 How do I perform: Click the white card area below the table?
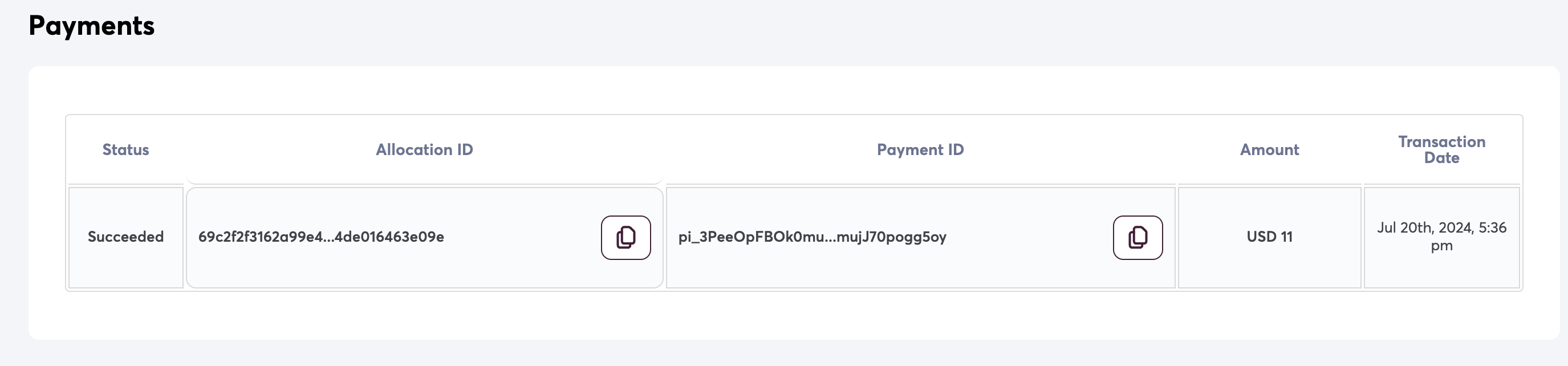click(x=791, y=315)
